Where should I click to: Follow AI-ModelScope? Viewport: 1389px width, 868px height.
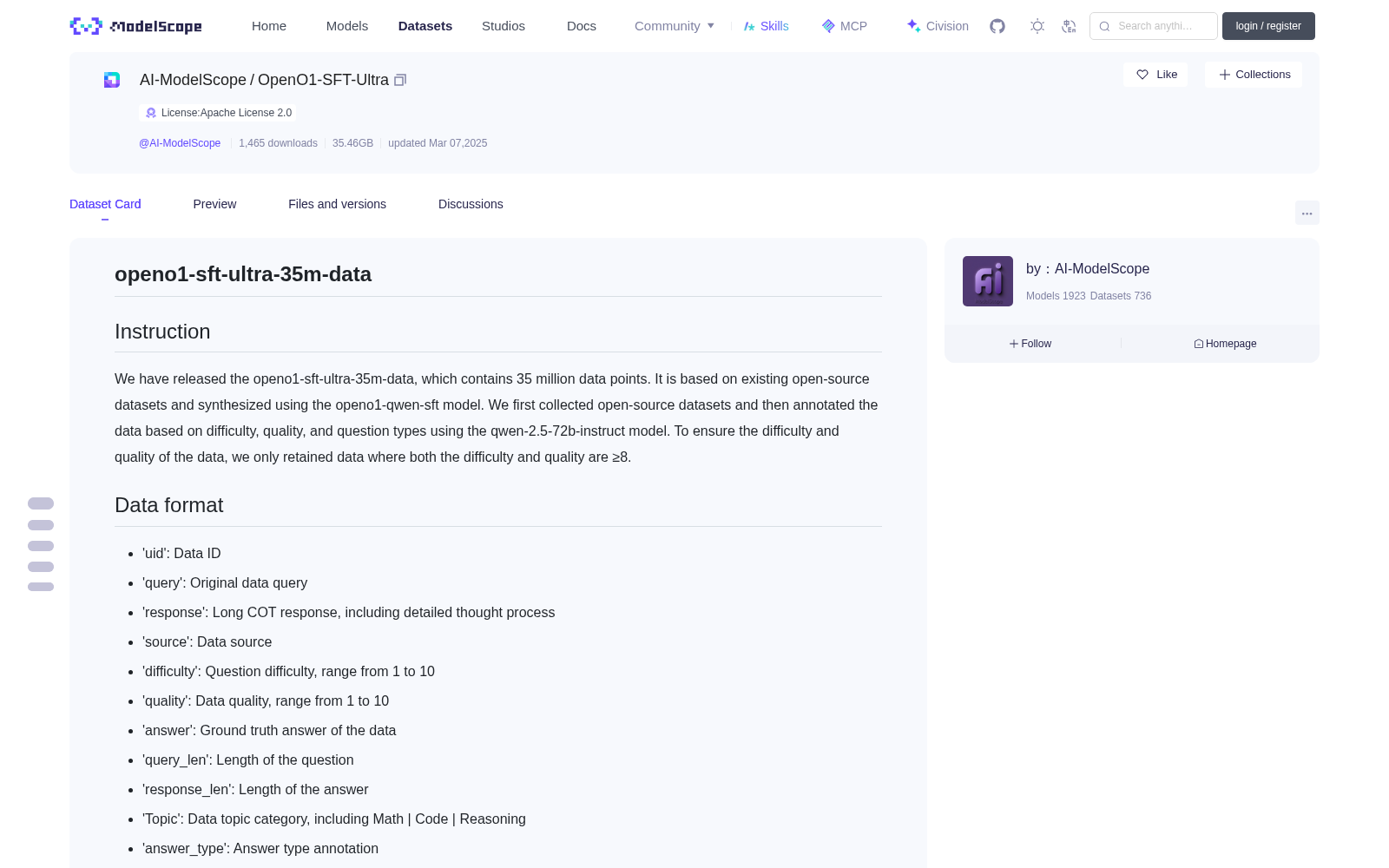1030,344
